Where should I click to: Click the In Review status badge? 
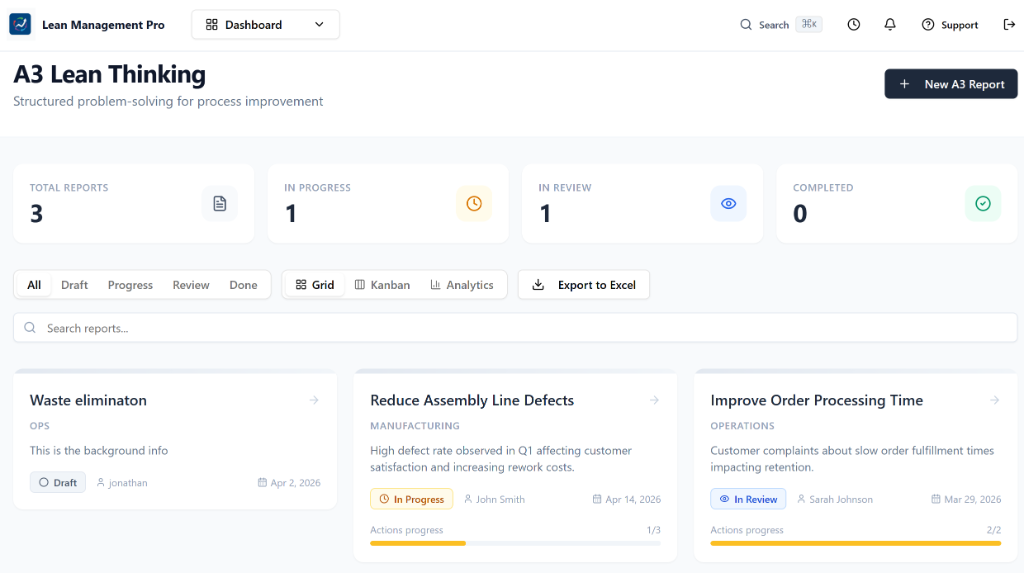click(x=748, y=499)
